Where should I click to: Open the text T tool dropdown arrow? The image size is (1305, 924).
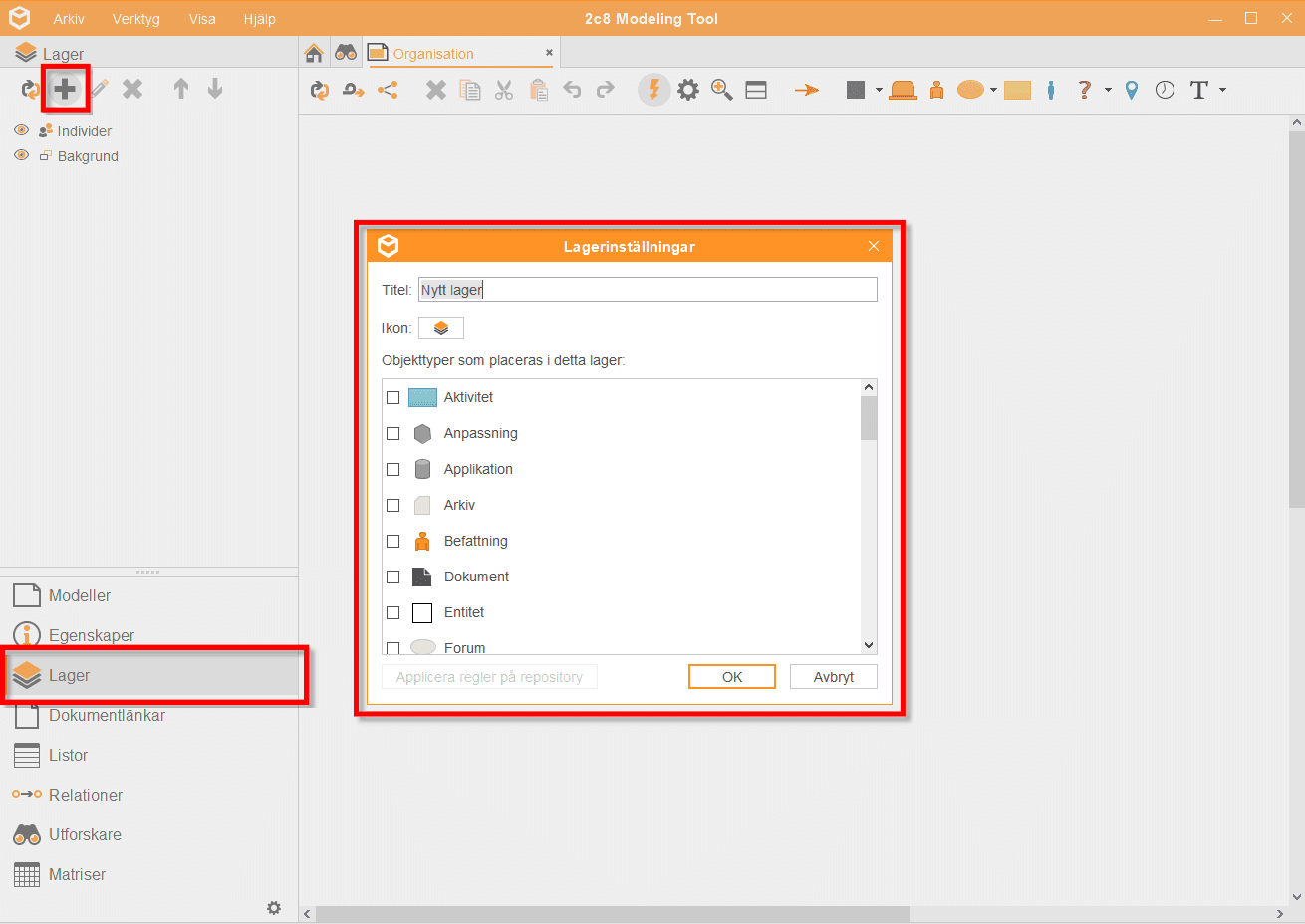click(1222, 91)
